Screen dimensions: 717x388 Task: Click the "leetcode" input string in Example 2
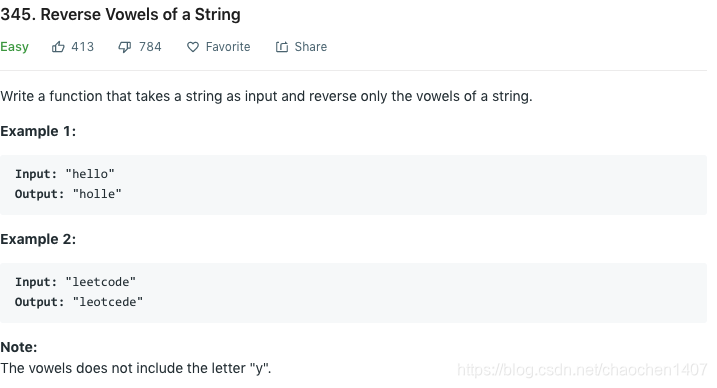click(101, 282)
